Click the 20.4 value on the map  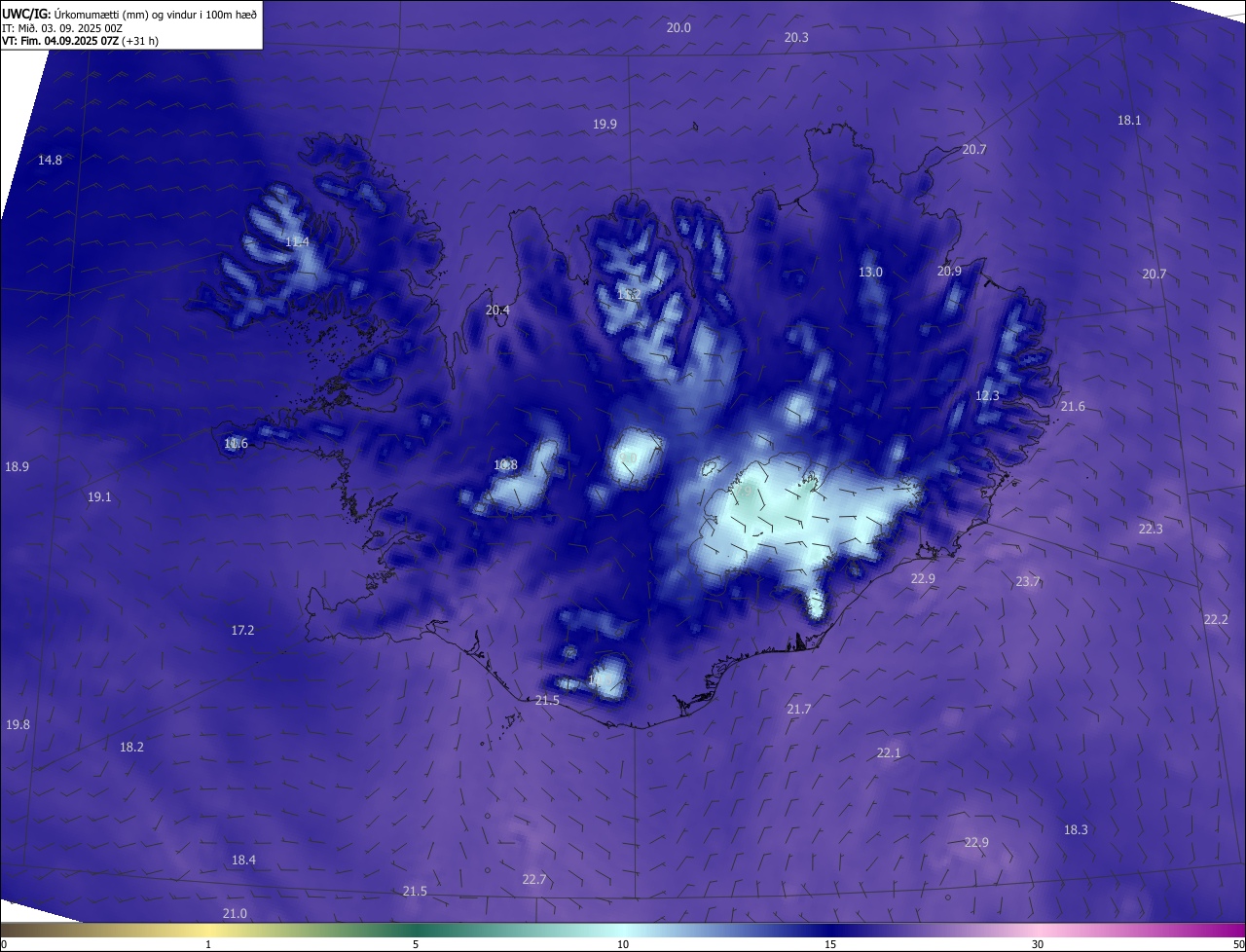click(497, 310)
